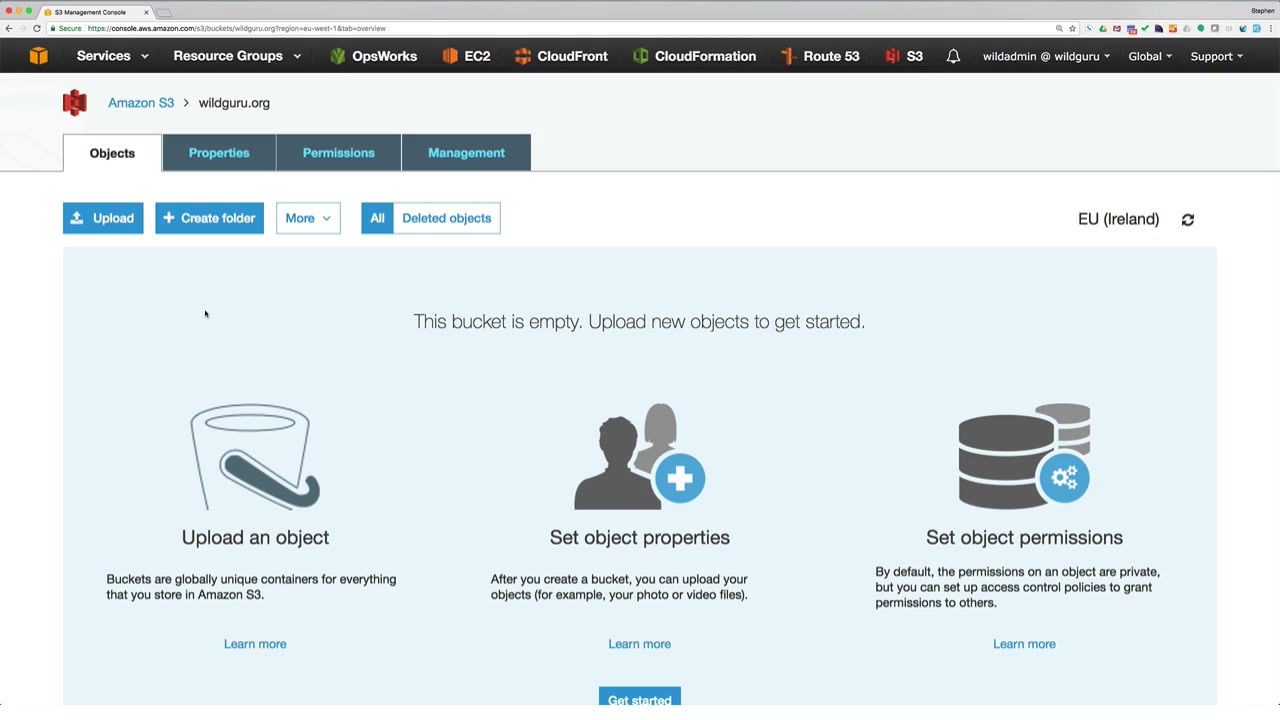The image size is (1280, 720).
Task: Click the red S3 icon beside the breadcrumb
Action: click(75, 103)
